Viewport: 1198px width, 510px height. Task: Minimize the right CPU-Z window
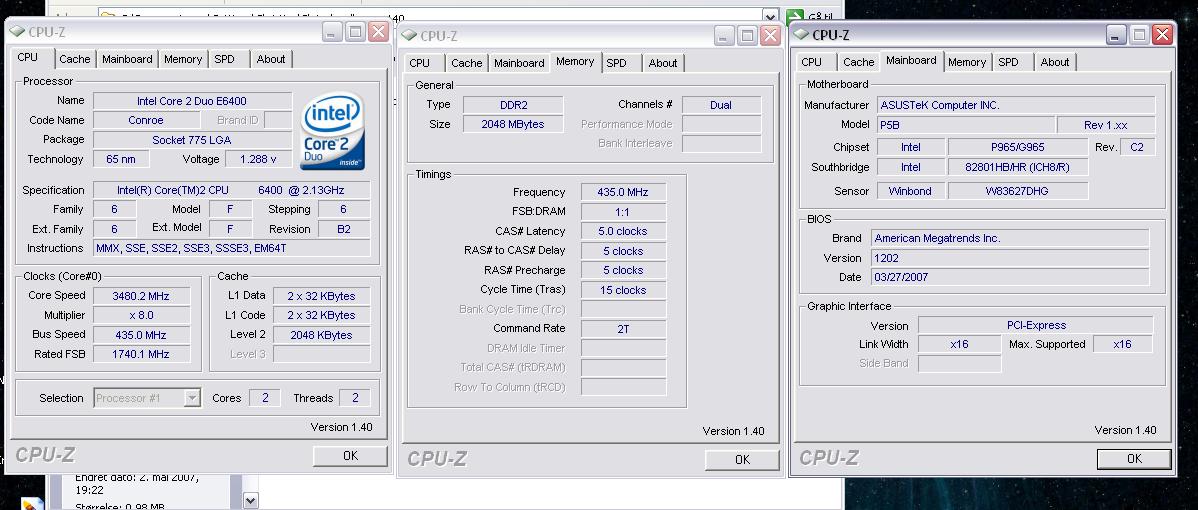tap(1116, 34)
